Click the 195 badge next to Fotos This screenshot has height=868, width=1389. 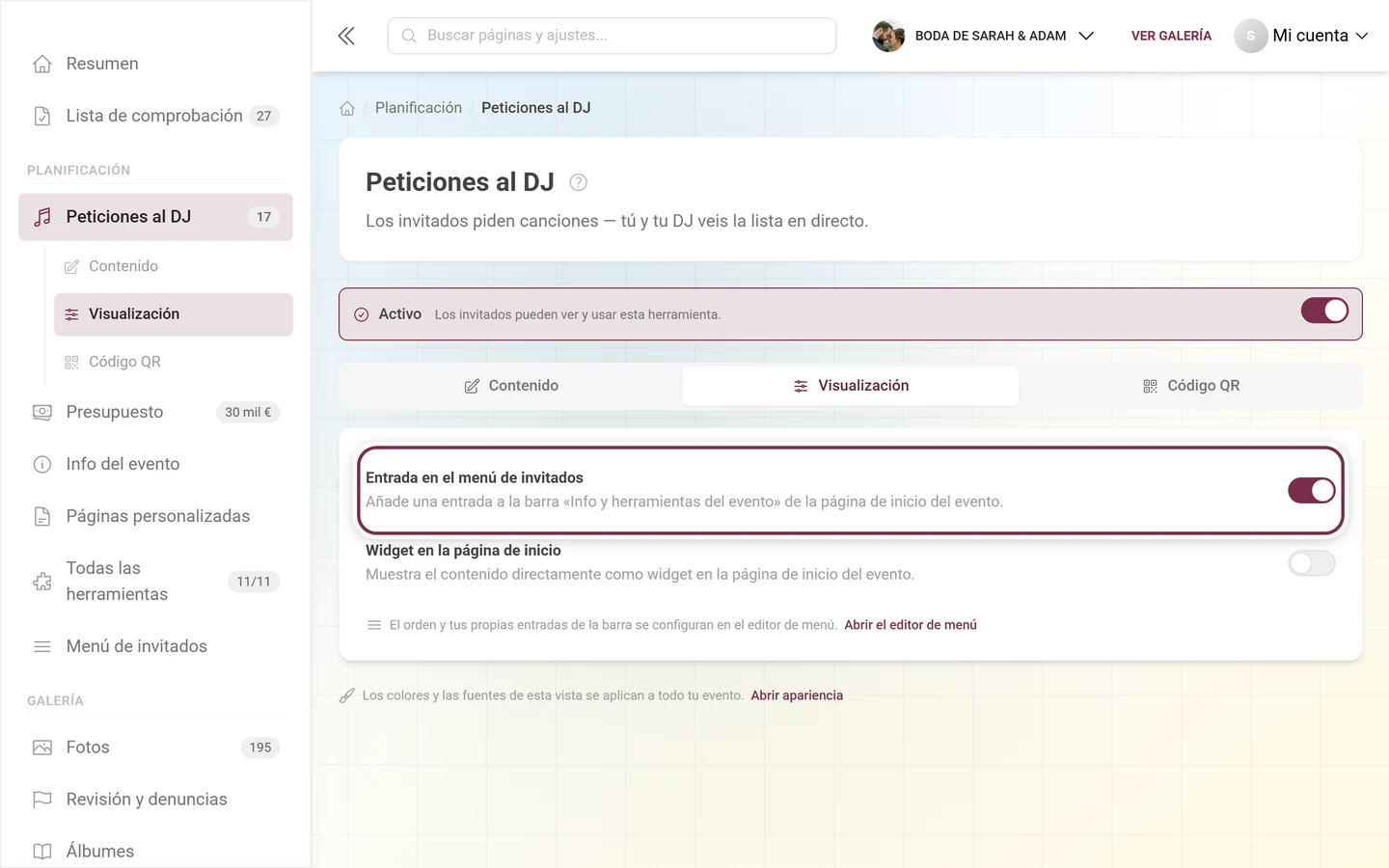(260, 747)
